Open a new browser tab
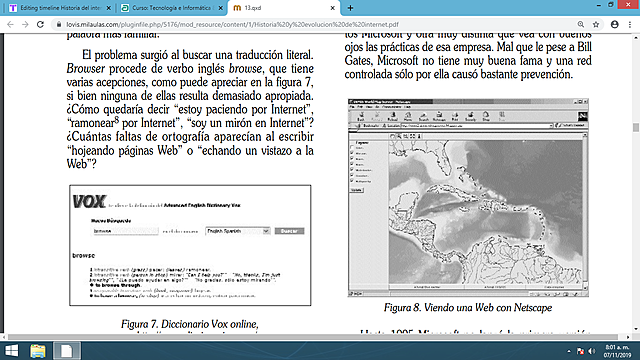 pos(350,8)
